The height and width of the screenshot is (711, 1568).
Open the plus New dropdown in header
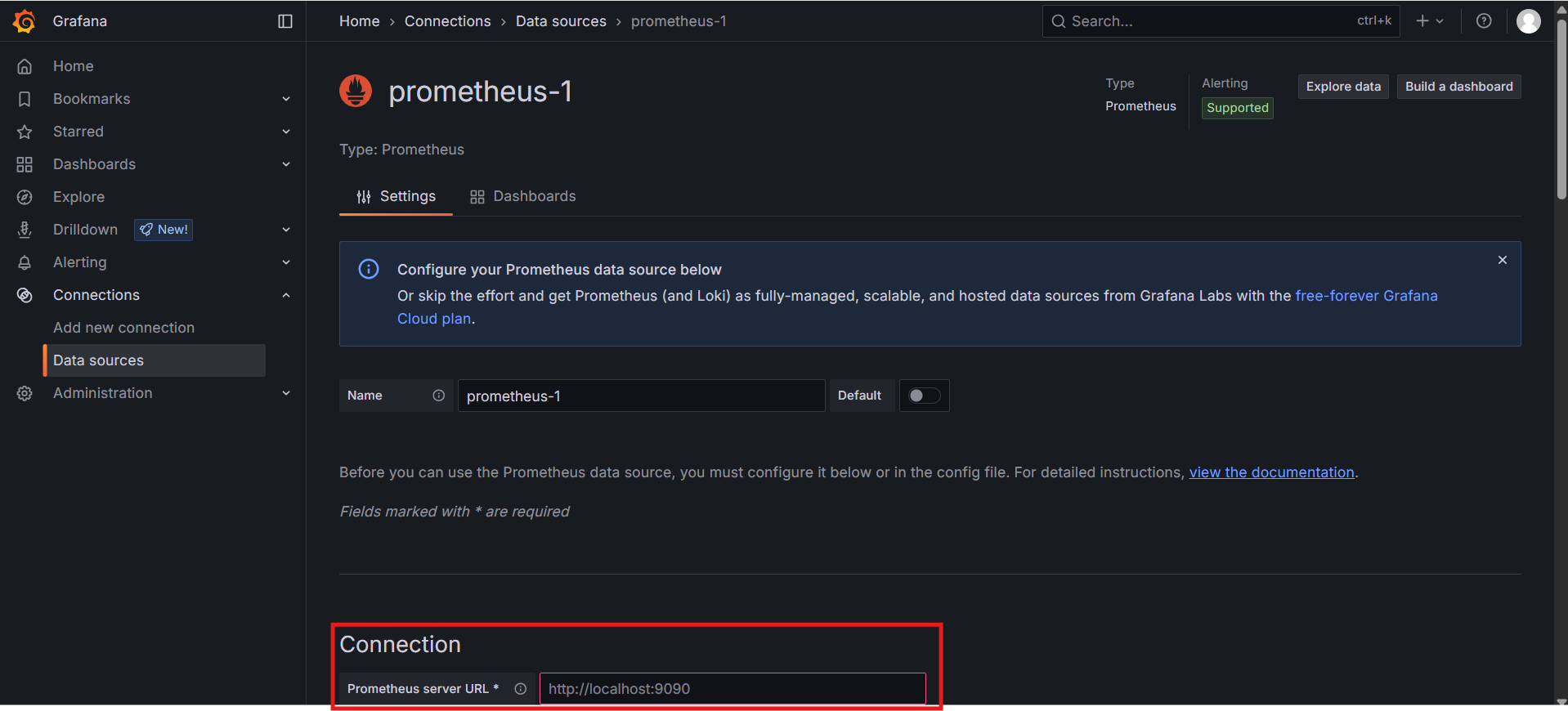coord(1430,21)
